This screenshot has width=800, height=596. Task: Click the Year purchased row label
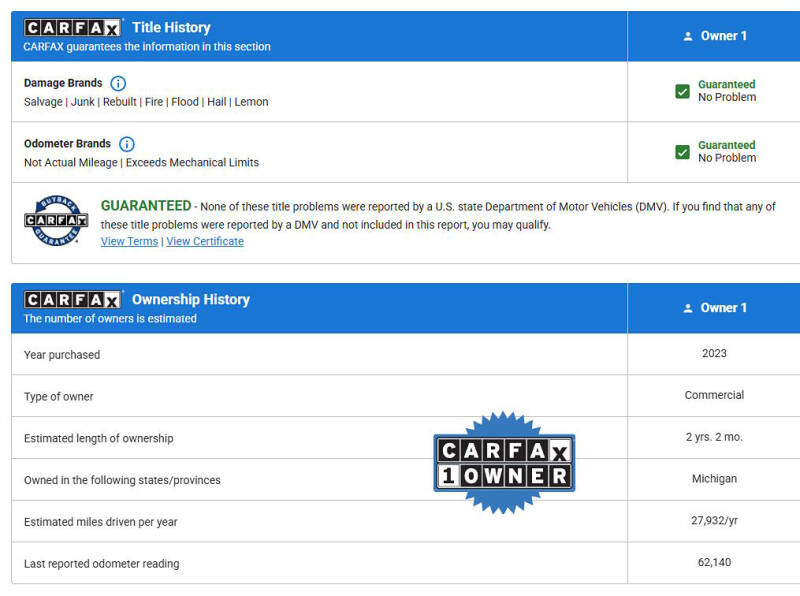coord(62,355)
